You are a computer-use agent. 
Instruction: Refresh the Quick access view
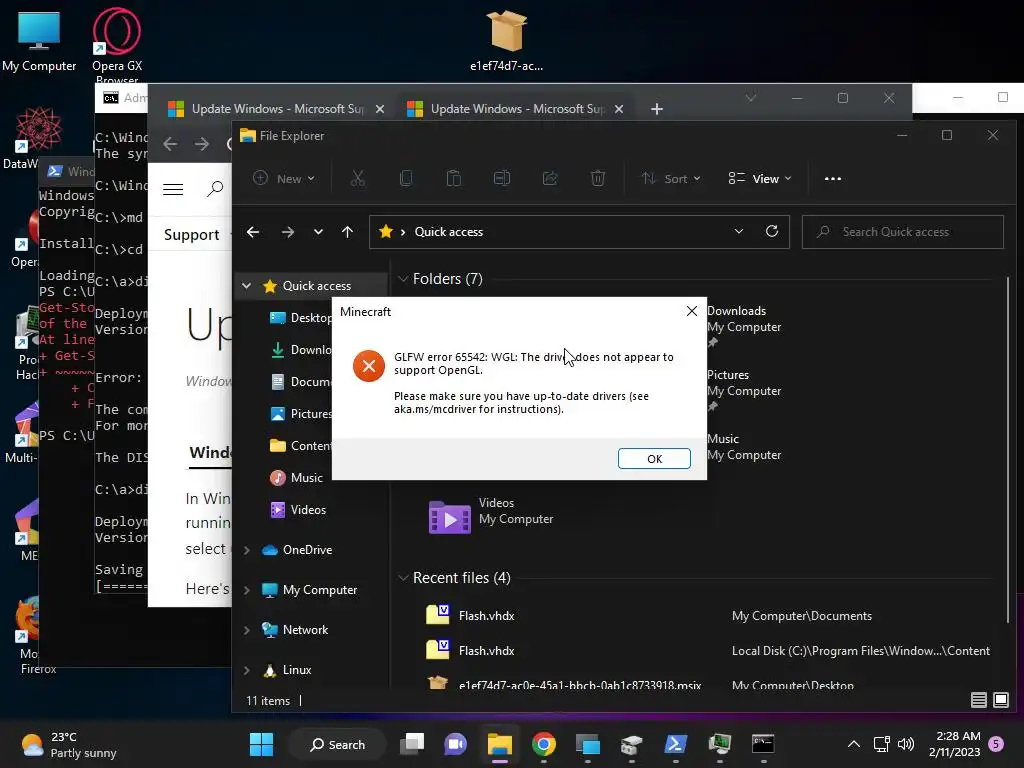coord(772,232)
